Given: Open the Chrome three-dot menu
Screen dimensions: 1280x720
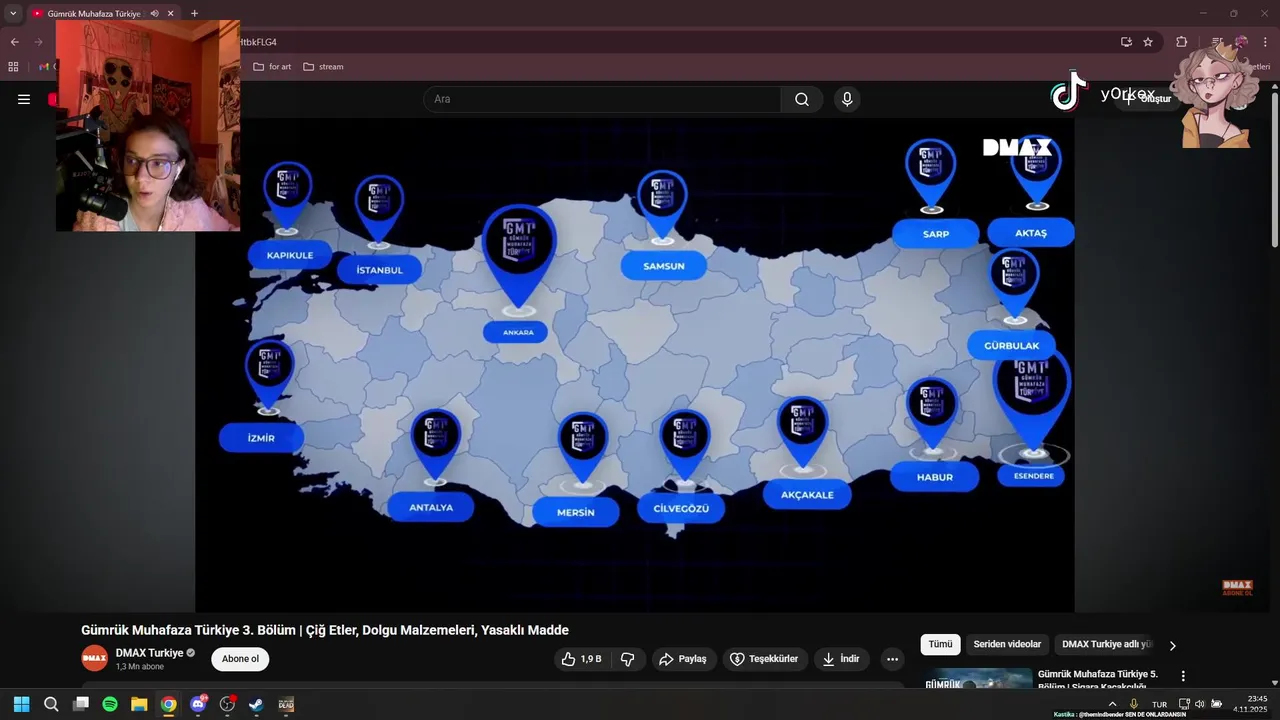Looking at the screenshot, I should click(1265, 42).
